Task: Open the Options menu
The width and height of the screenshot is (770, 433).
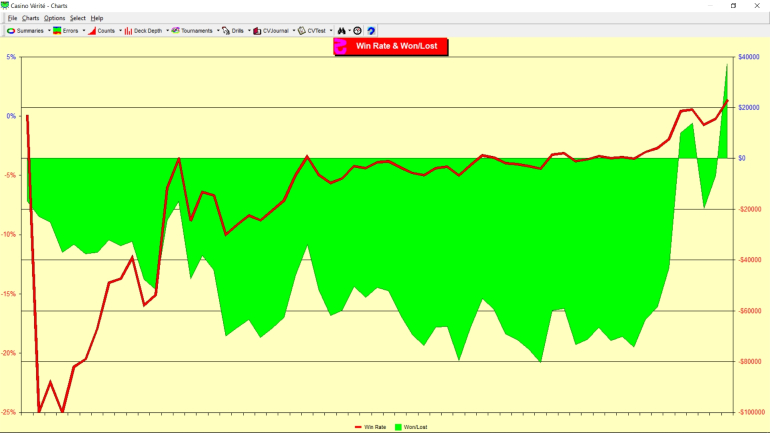Action: [54, 18]
